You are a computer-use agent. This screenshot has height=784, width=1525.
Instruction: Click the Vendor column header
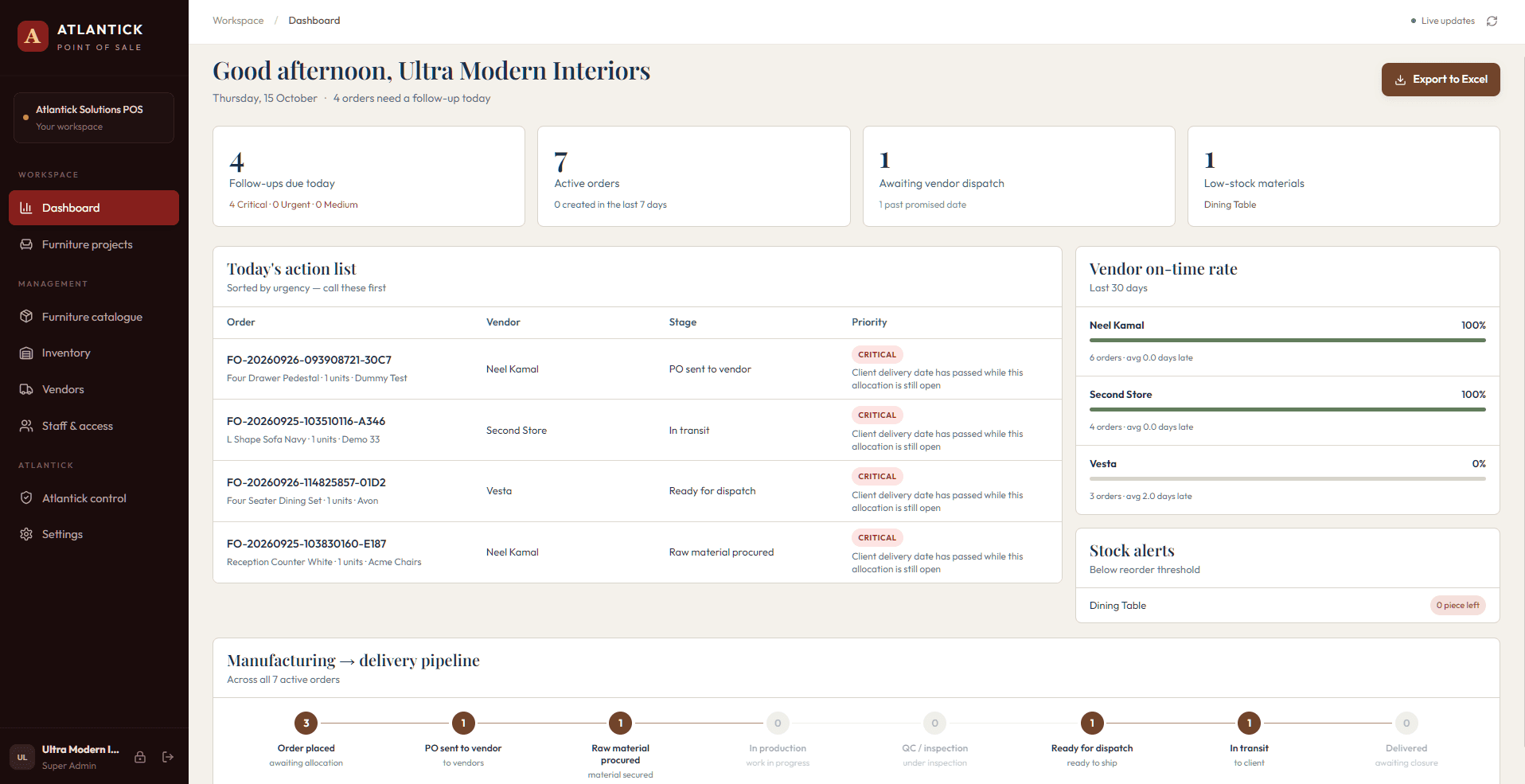coord(503,322)
